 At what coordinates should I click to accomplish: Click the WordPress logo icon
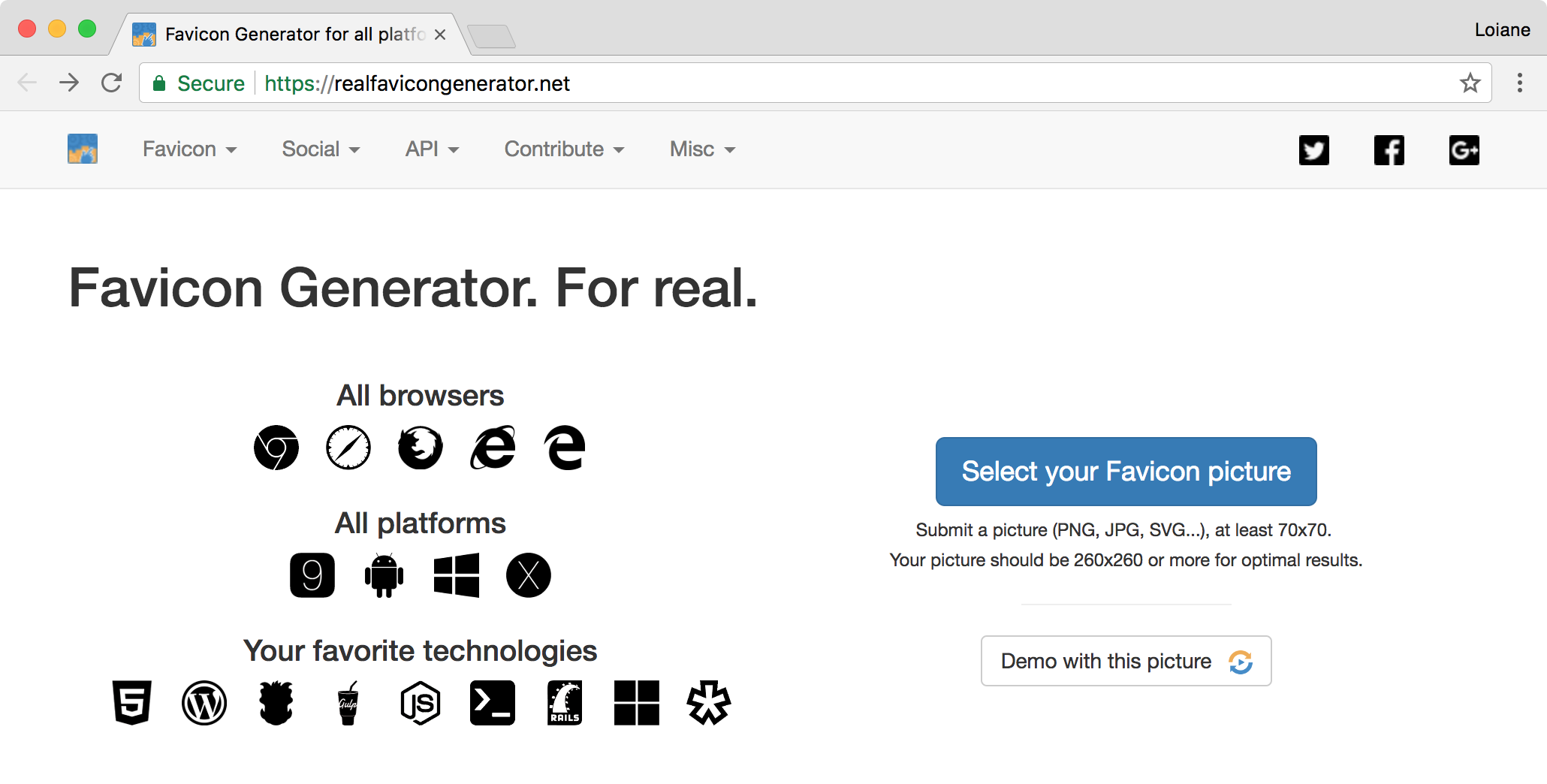point(204,703)
